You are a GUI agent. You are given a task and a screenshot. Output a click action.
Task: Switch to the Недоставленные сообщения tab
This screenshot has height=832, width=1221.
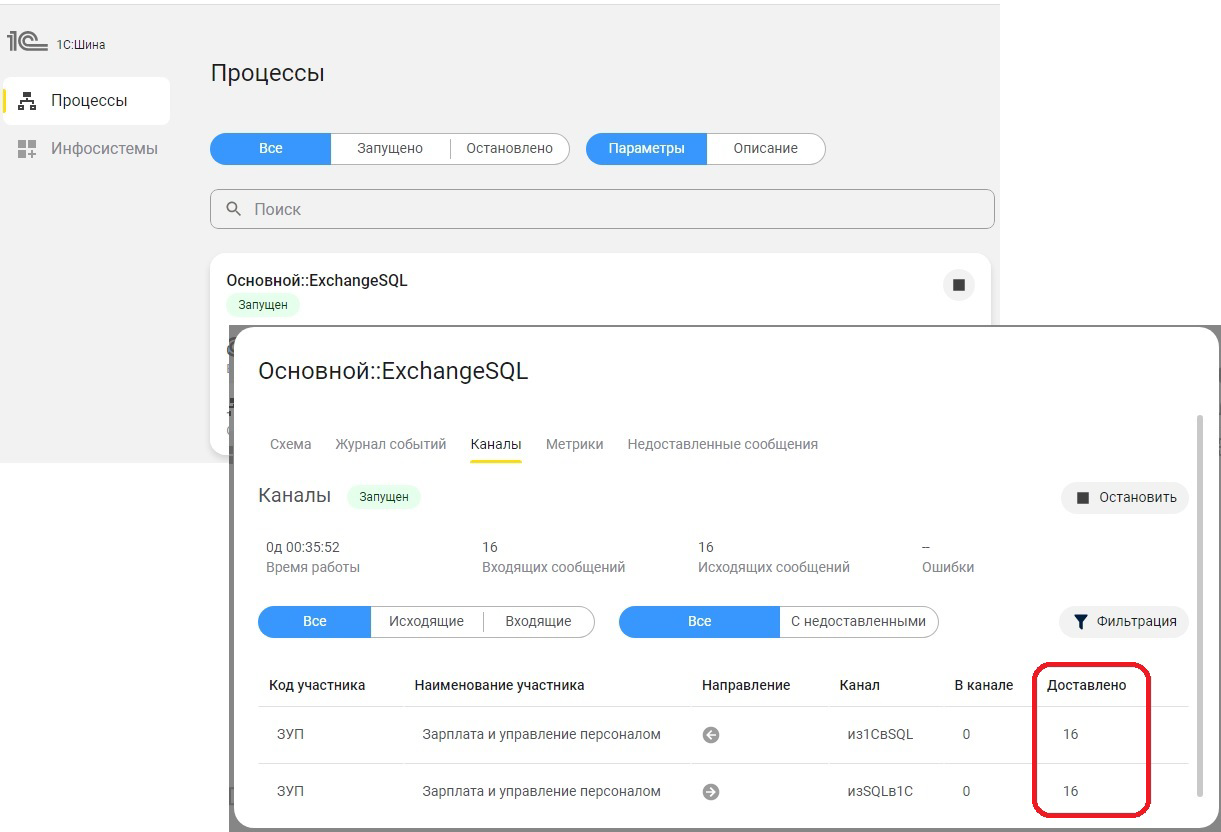[722, 444]
